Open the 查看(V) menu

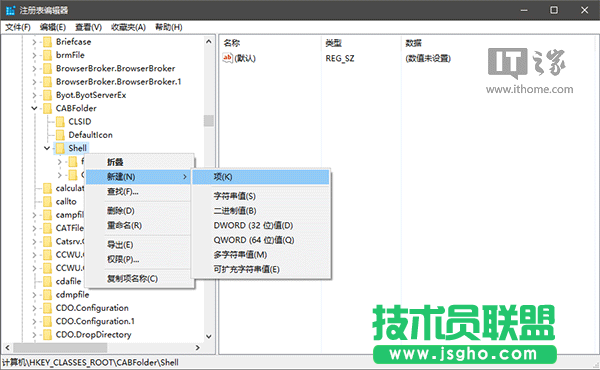pyautogui.click(x=88, y=27)
